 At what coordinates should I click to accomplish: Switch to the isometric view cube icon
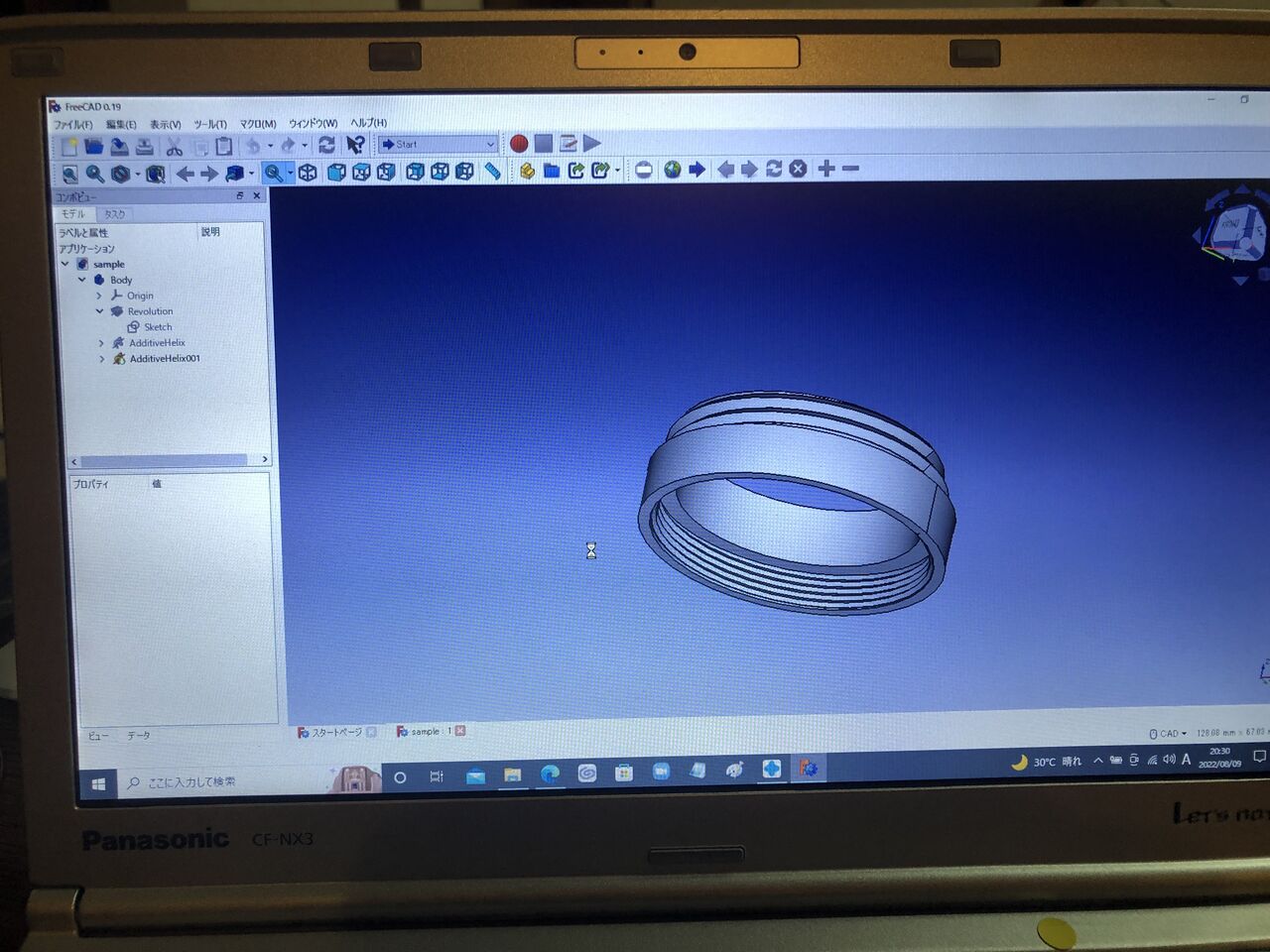[x=309, y=173]
